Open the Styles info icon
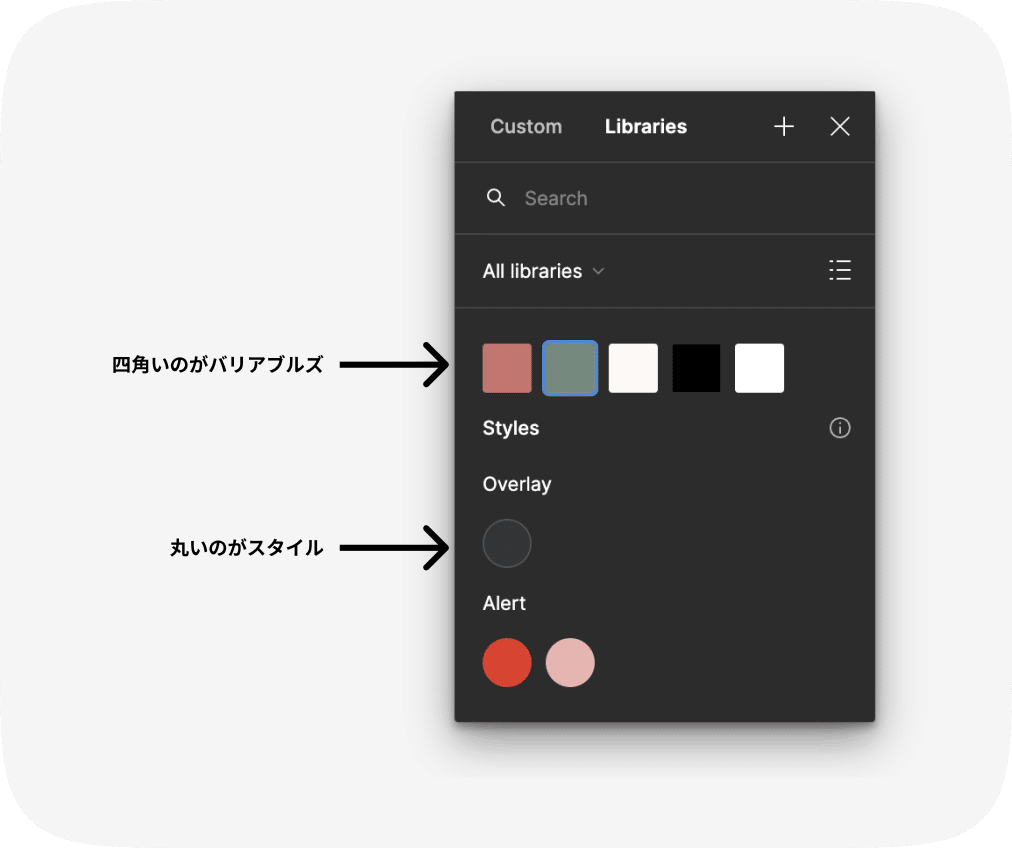Viewport: 1012px width, 848px height. pos(840,428)
